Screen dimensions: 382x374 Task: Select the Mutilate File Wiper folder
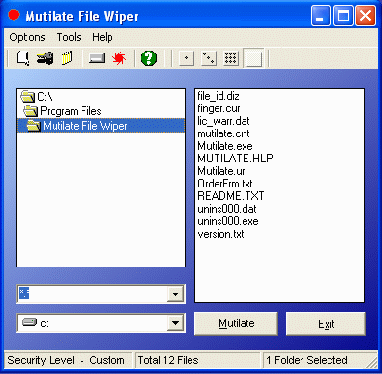(101, 126)
